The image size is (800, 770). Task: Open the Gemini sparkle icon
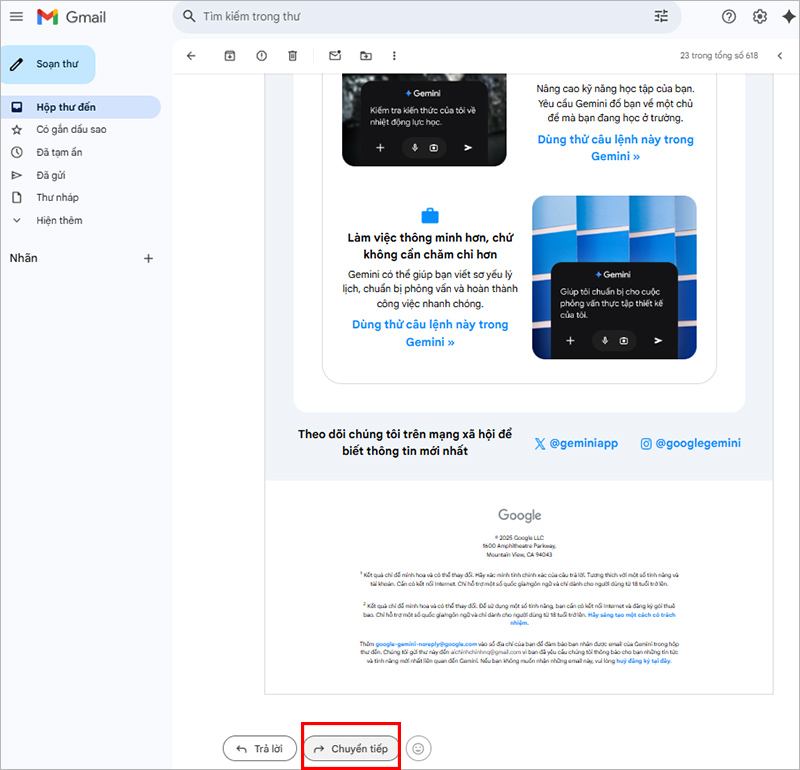788,17
